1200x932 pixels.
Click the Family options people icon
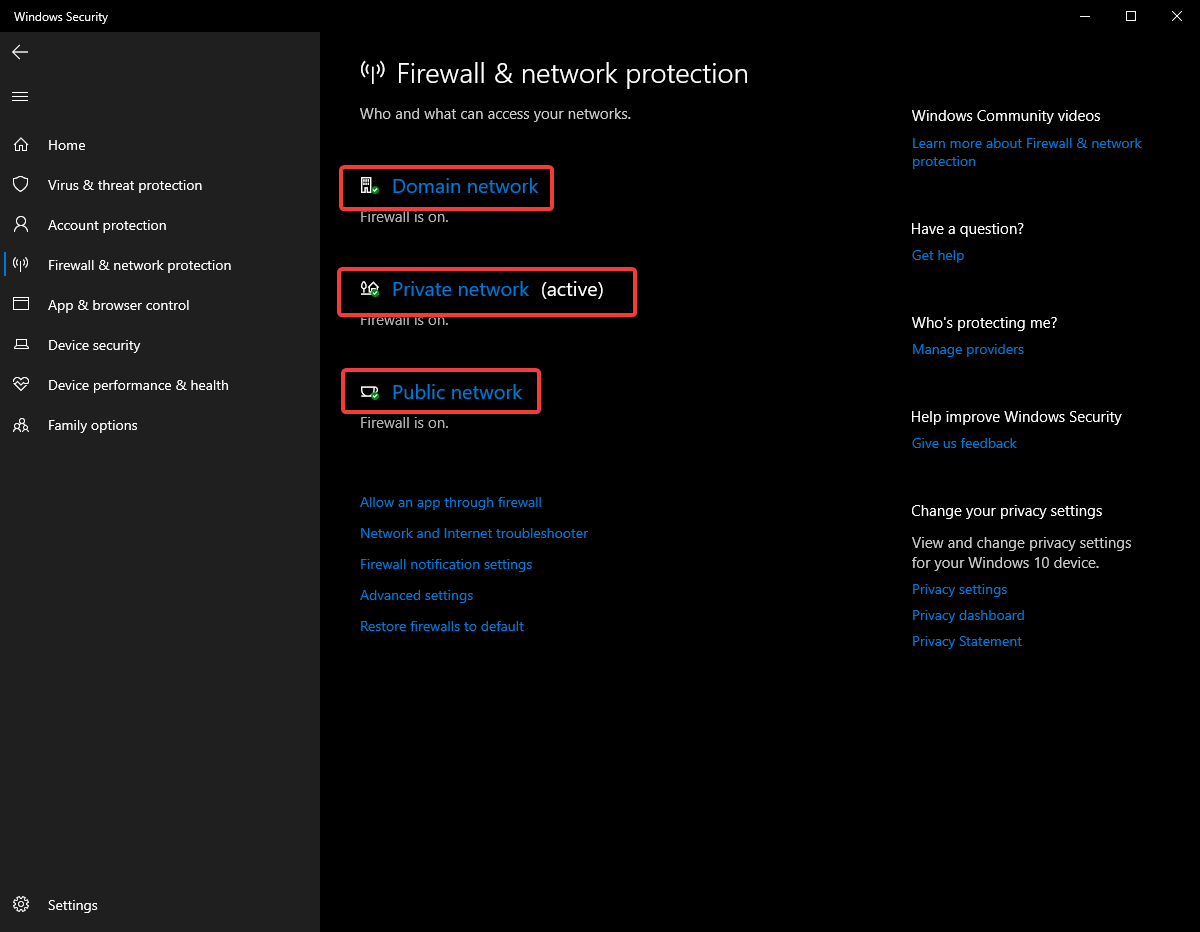coord(21,424)
